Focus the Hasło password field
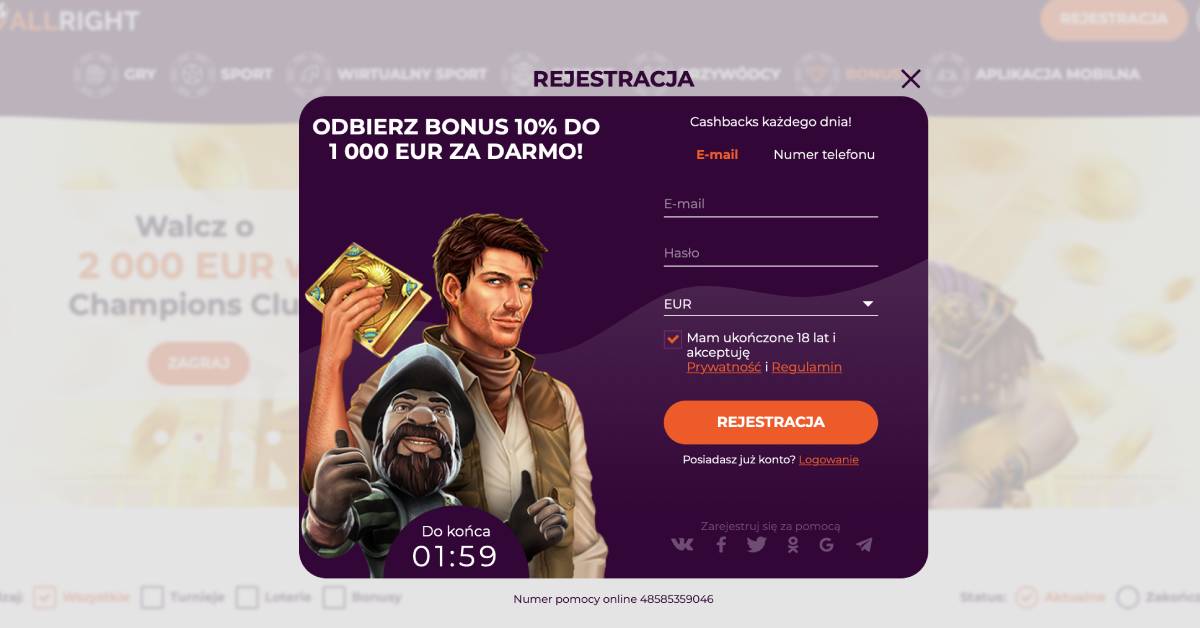Image resolution: width=1200 pixels, height=628 pixels. click(770, 253)
